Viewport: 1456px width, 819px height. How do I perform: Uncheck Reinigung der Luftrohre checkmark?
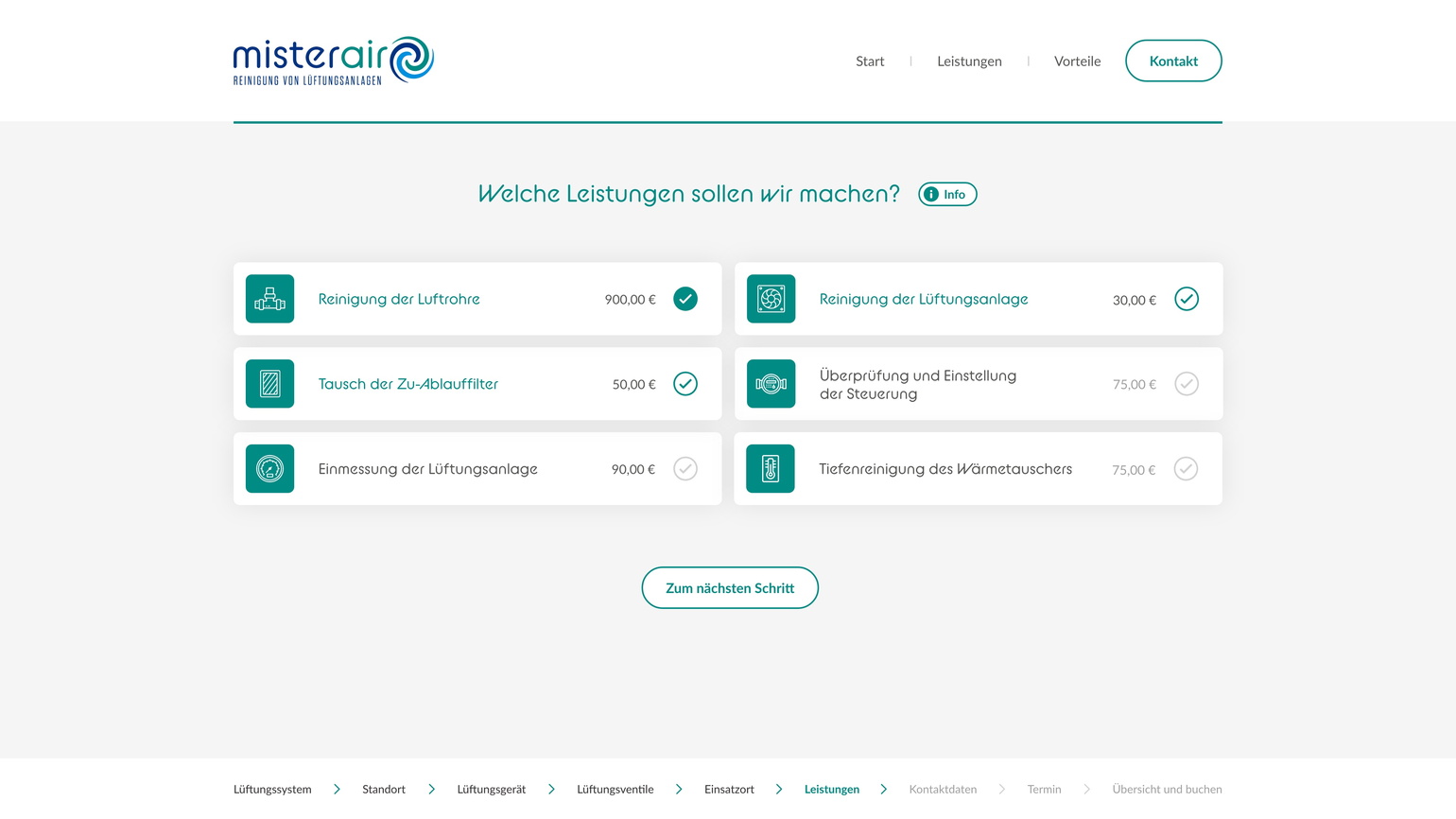tap(685, 299)
